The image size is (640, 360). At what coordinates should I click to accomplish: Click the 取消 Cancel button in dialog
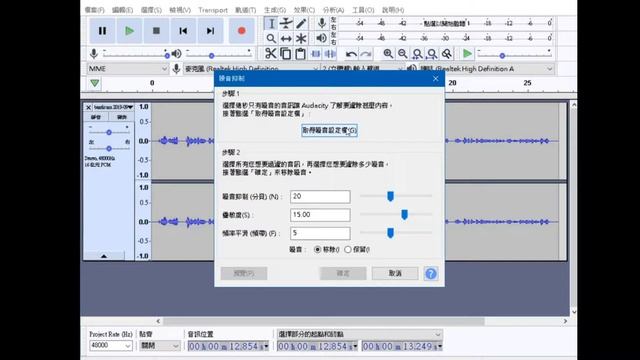tap(395, 273)
